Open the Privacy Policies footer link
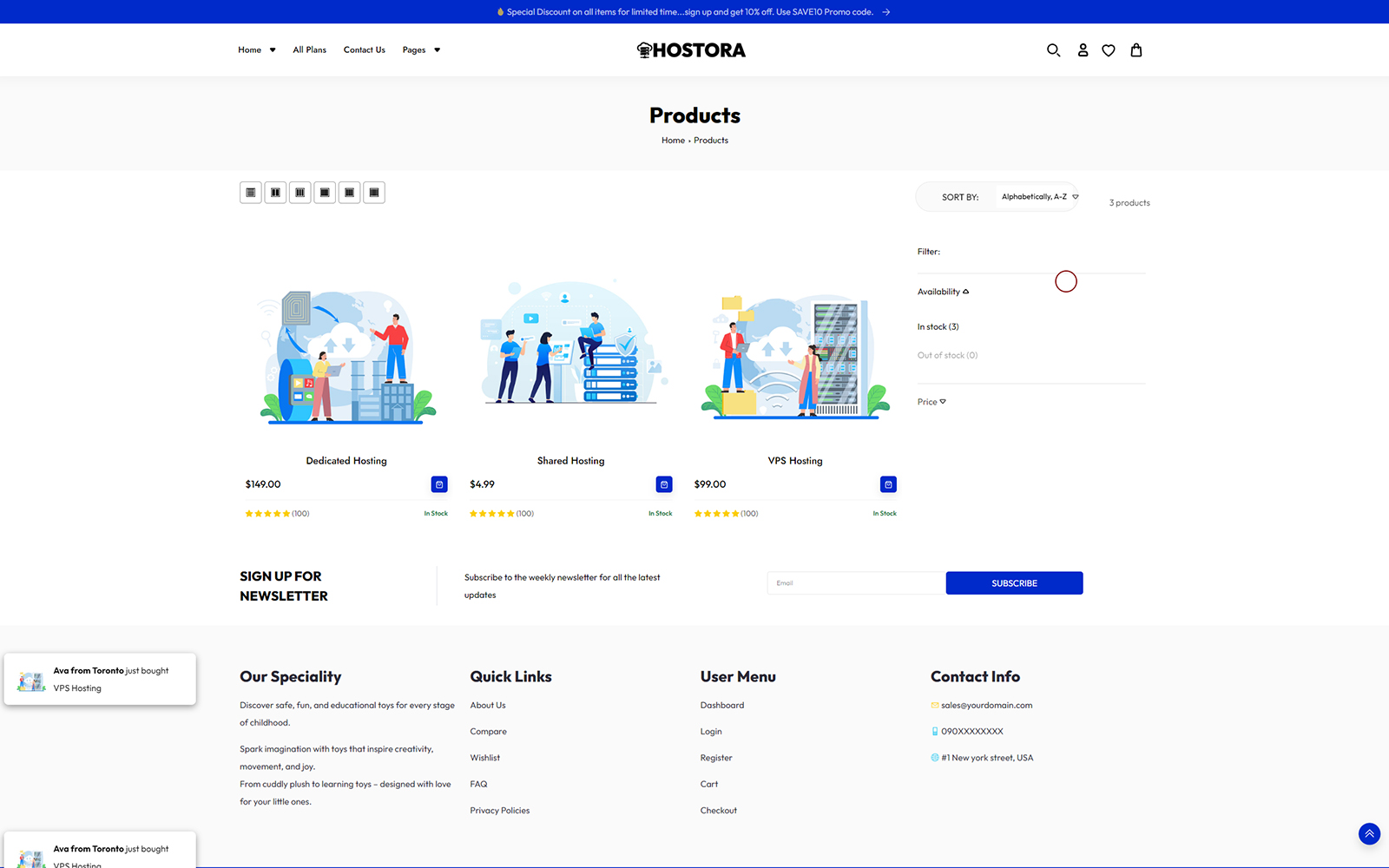 coord(499,811)
